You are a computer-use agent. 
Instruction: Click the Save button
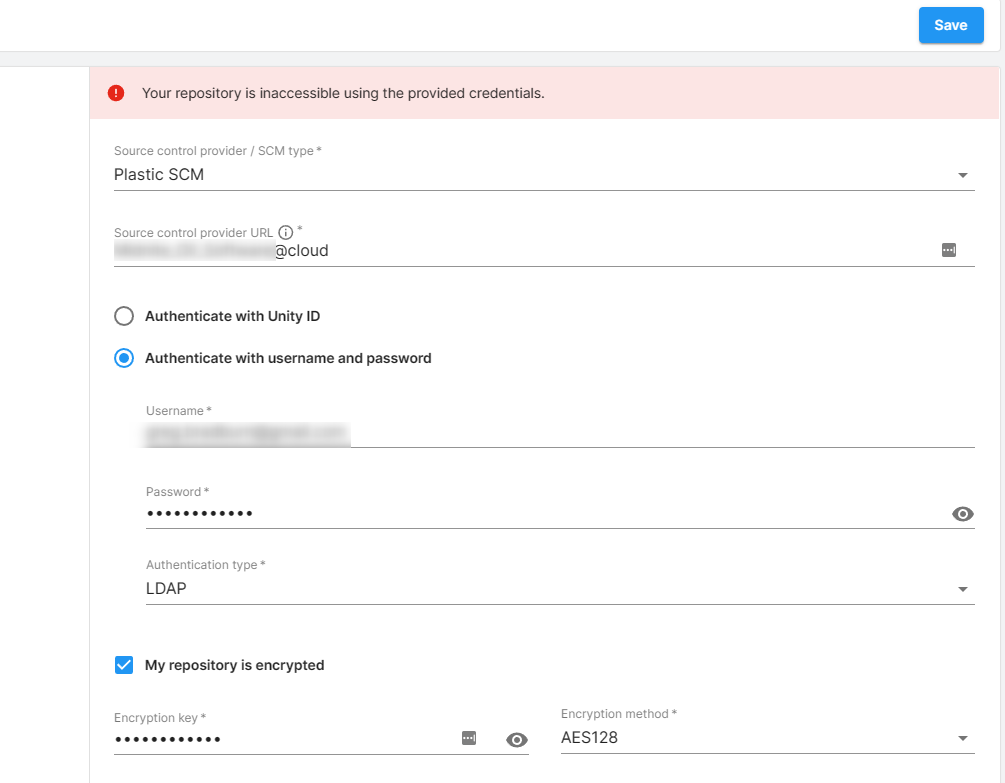(x=950, y=25)
